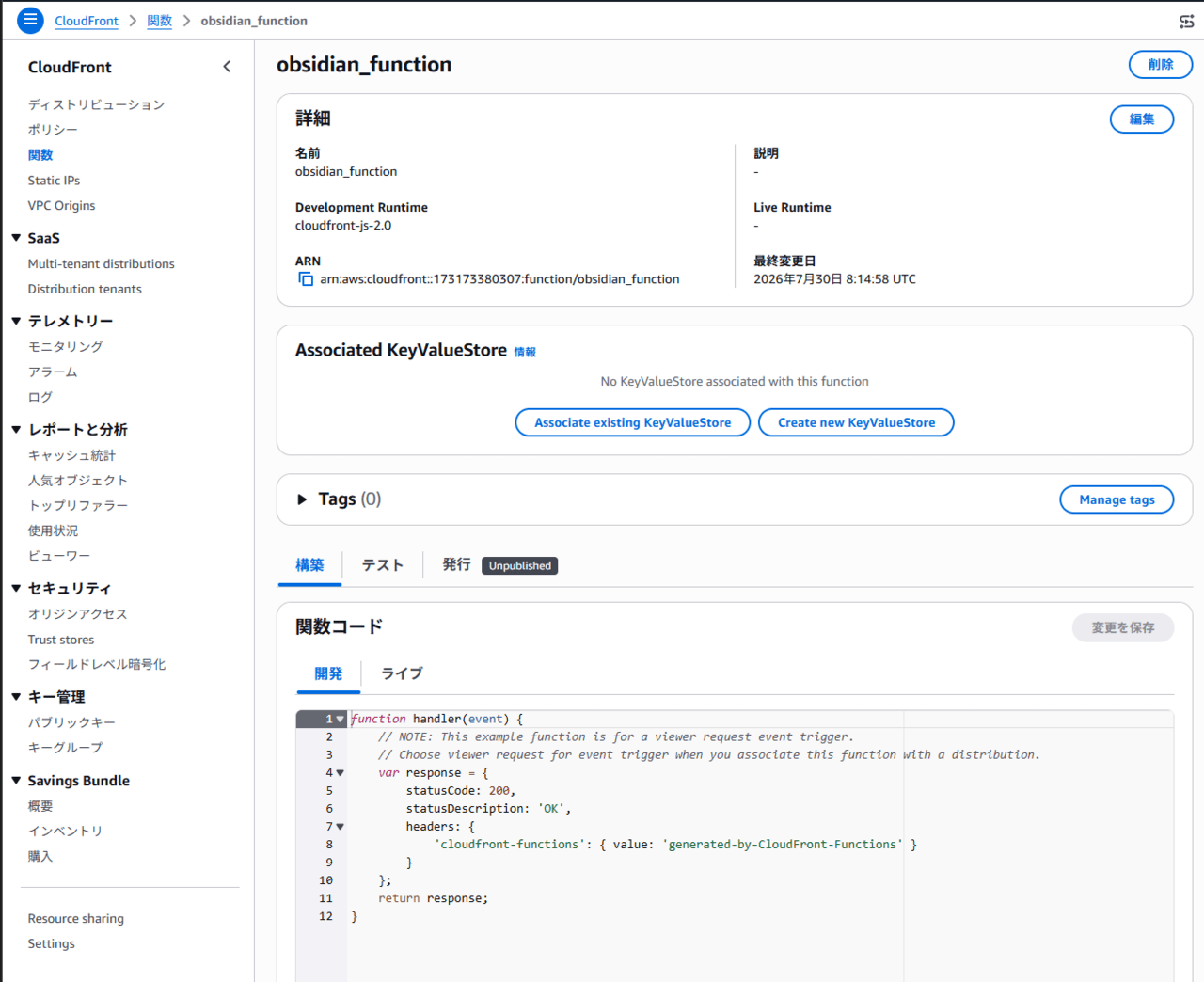Collapse the CloudFront sidebar with the chevron
Image resolution: width=1204 pixels, height=982 pixels.
point(227,67)
